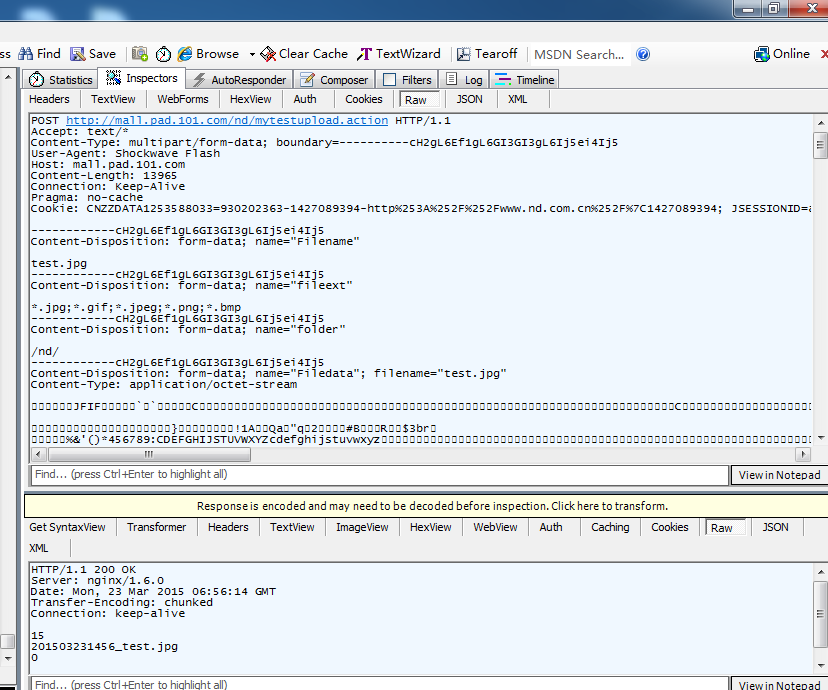Select response Auth inspector tab

click(x=551, y=527)
